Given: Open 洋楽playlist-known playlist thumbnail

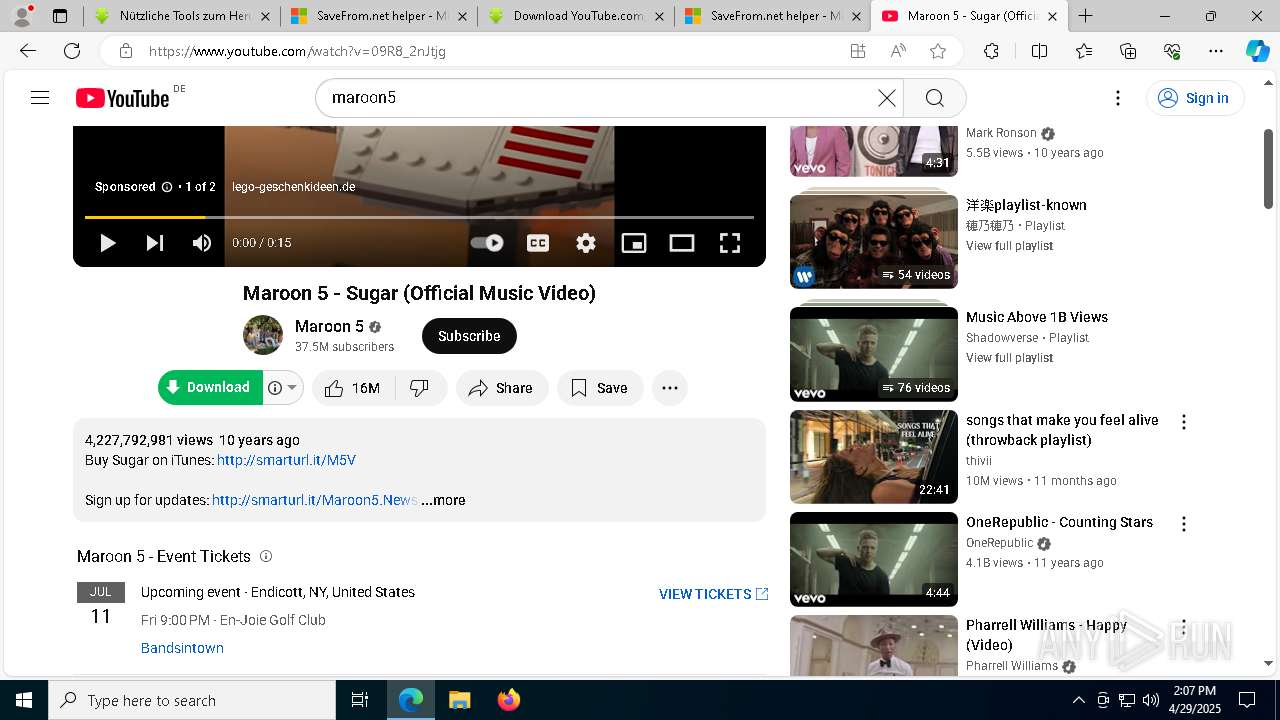Looking at the screenshot, I should point(874,241).
